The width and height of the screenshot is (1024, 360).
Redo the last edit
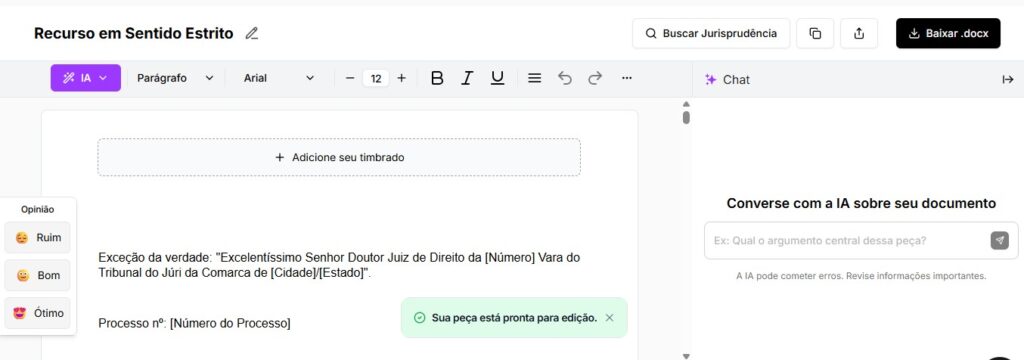click(595, 78)
